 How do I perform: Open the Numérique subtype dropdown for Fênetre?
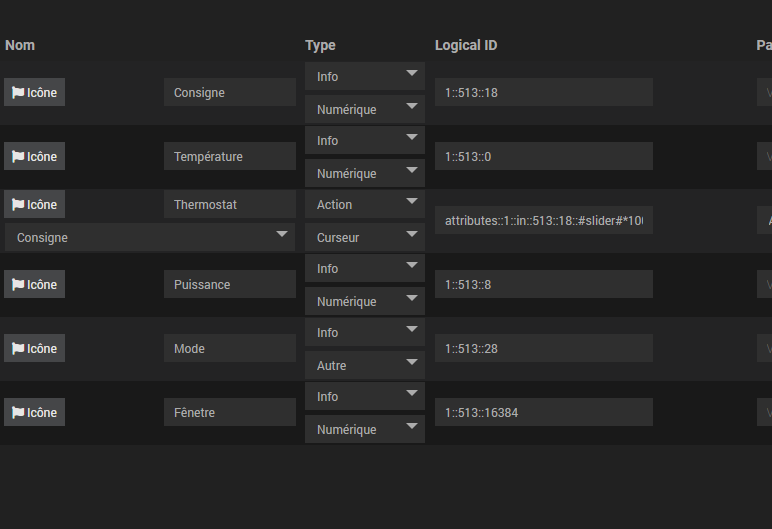[x=364, y=430]
